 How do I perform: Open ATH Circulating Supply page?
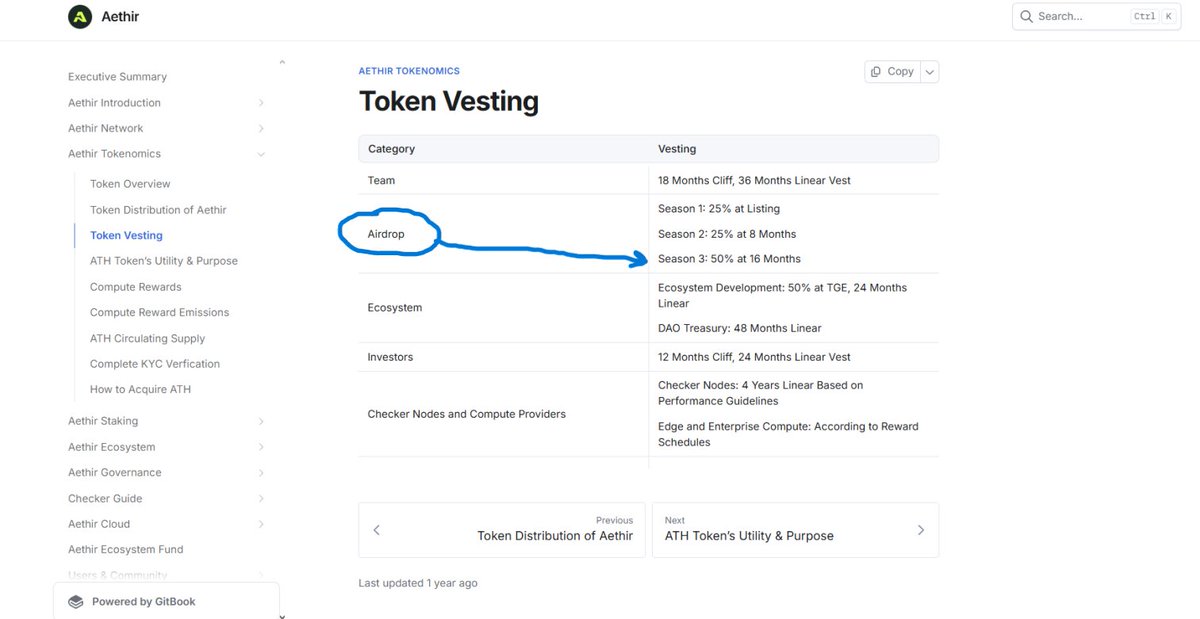point(147,339)
